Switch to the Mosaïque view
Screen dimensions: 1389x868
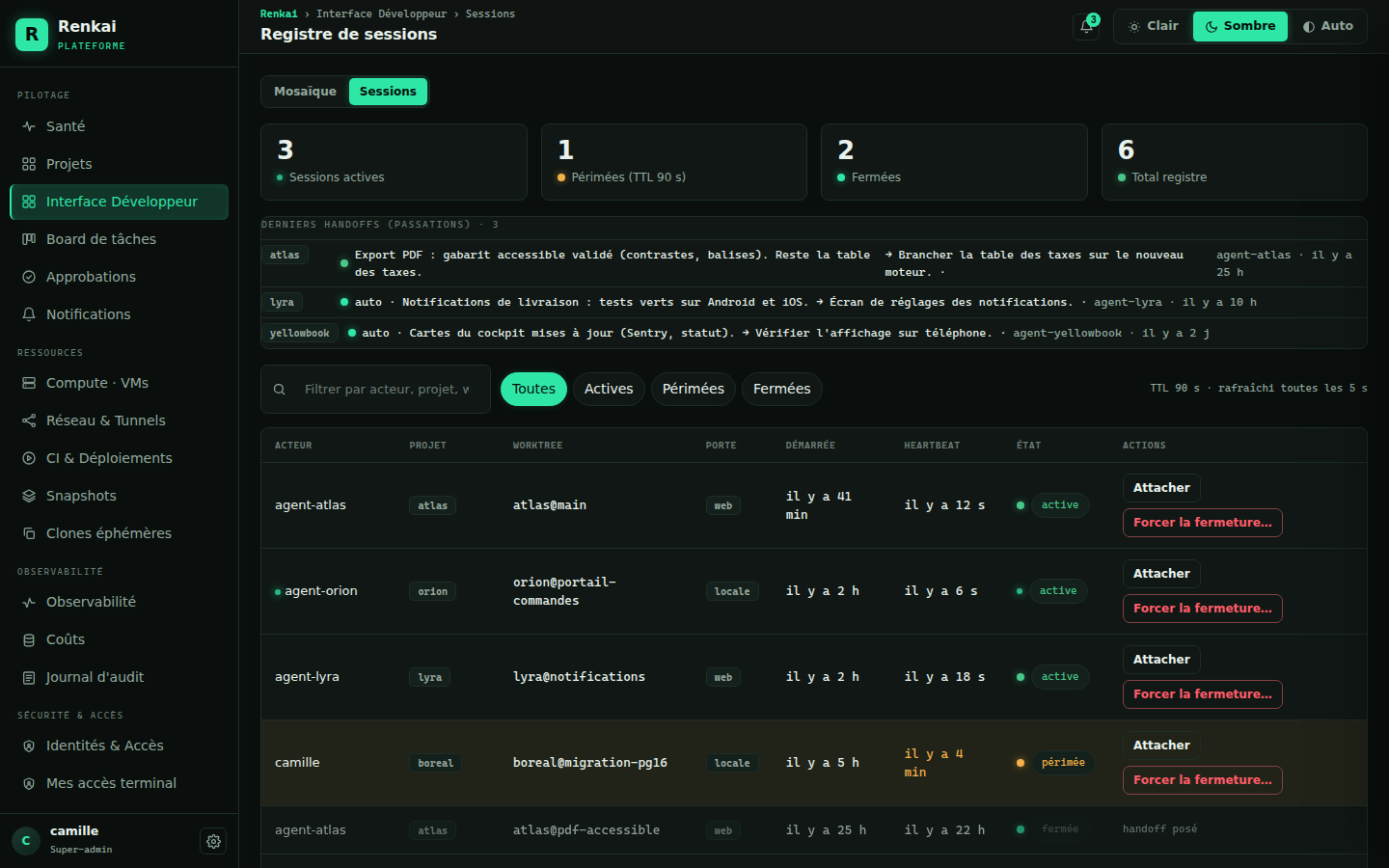(305, 92)
